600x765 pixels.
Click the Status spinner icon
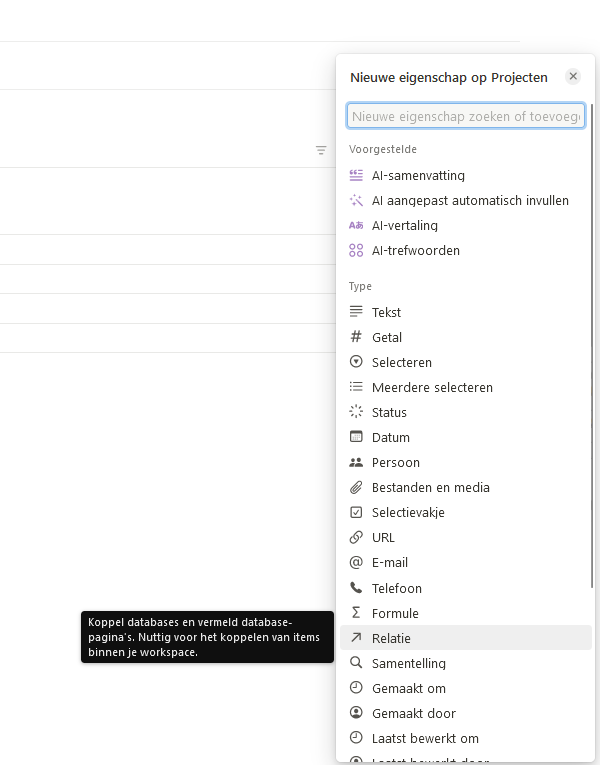coord(356,411)
